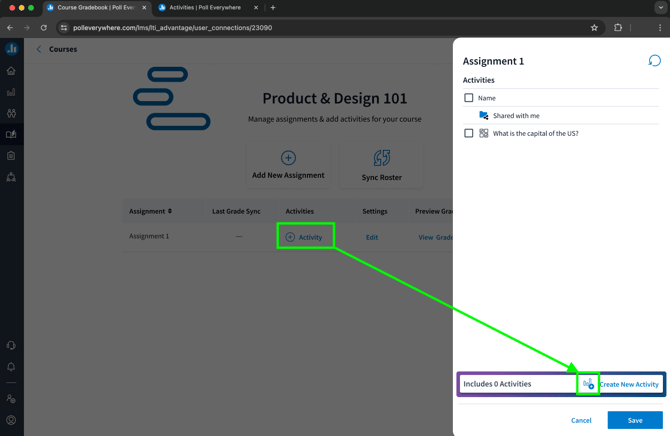Viewport: 670px width, 436px height.
Task: Open the notifications bell in sidebar
Action: click(x=11, y=367)
